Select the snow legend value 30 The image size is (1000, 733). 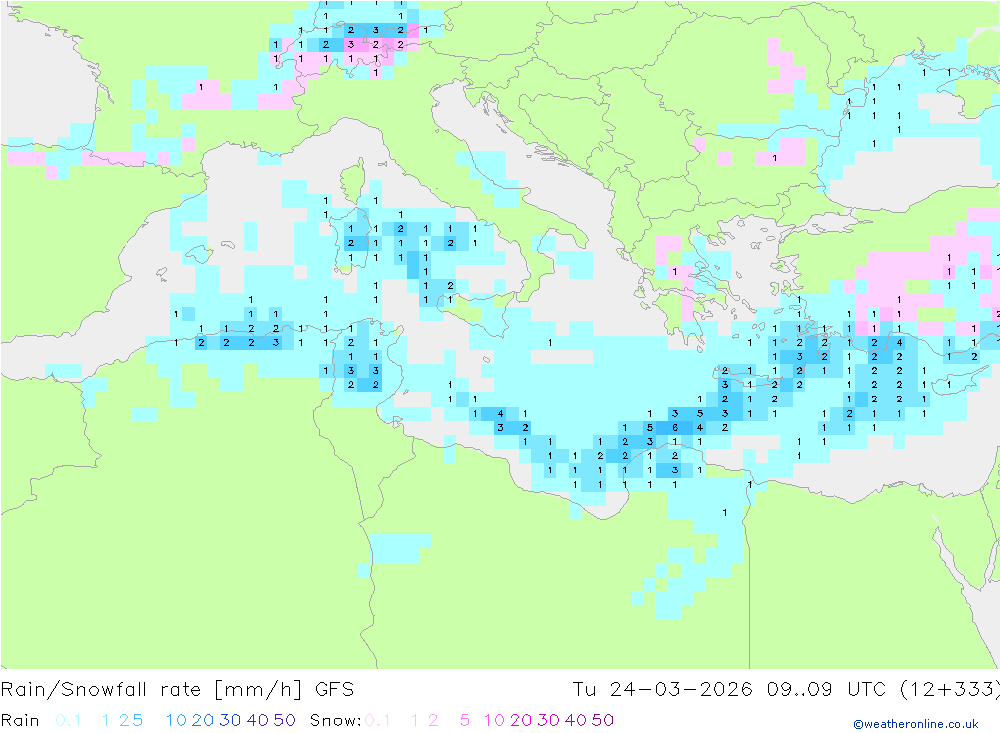click(548, 720)
